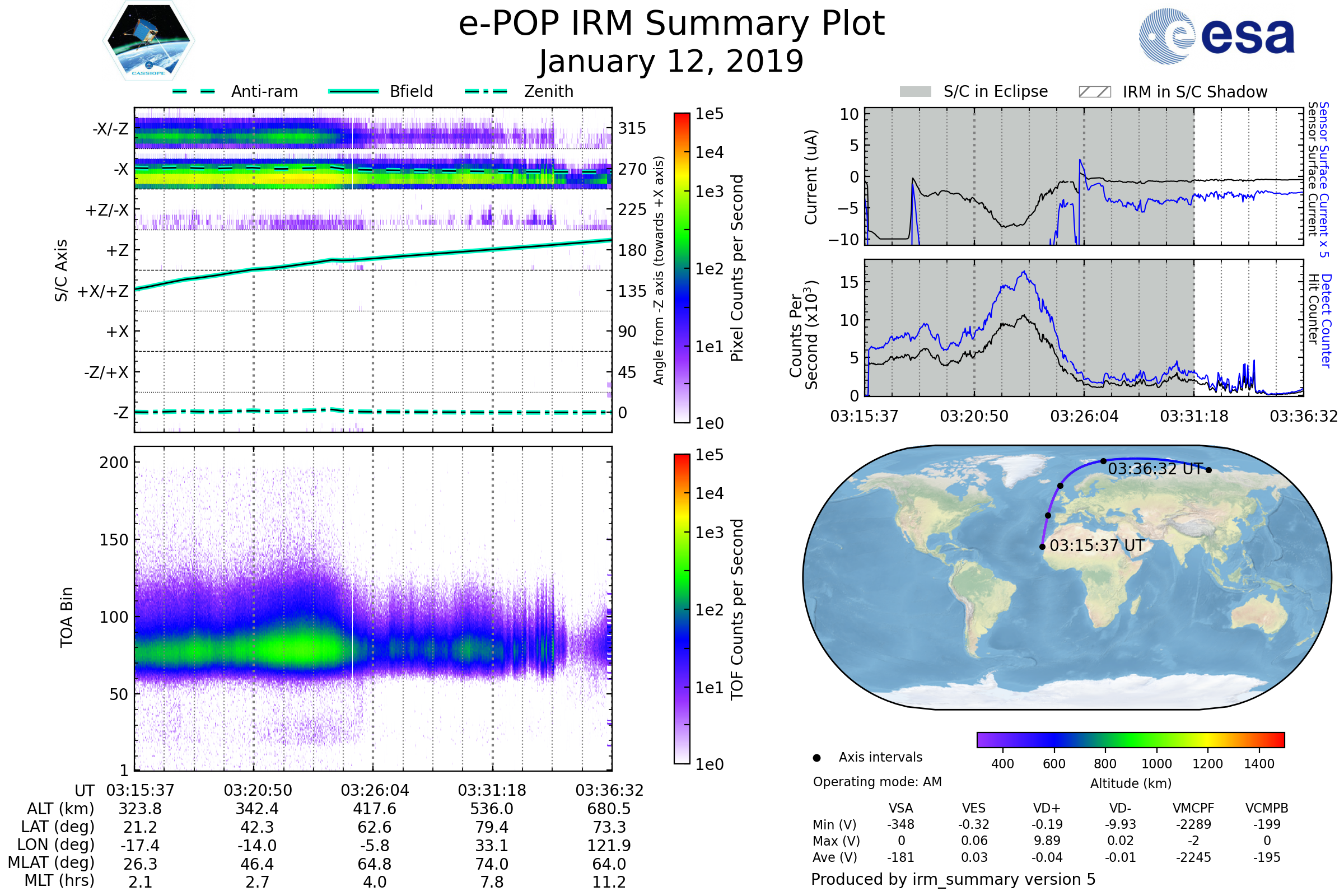Click the Zenith dash-dot legend line
Image resolution: width=1344 pixels, height=896 pixels.
click(486, 91)
